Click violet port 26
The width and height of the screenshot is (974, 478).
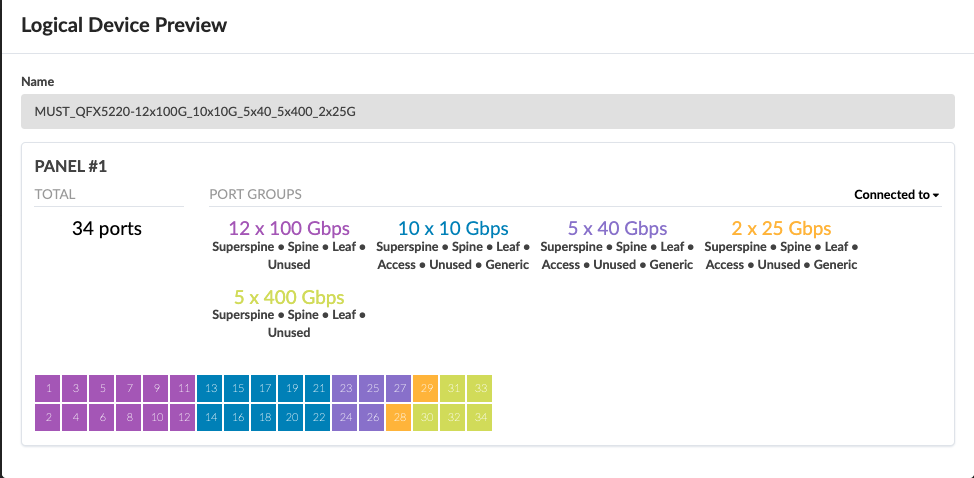pyautogui.click(x=373, y=417)
